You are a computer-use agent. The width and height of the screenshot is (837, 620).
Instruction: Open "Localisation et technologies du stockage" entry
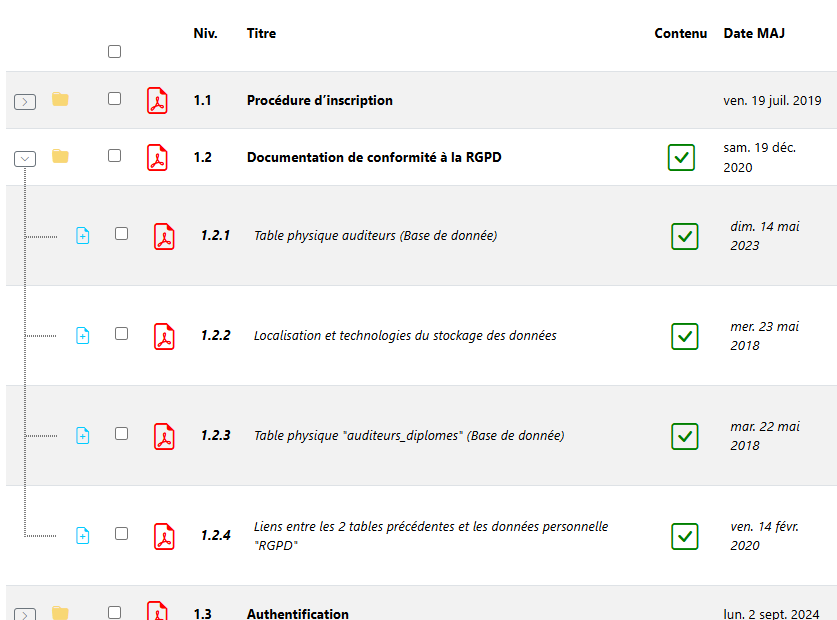pyautogui.click(x=405, y=336)
